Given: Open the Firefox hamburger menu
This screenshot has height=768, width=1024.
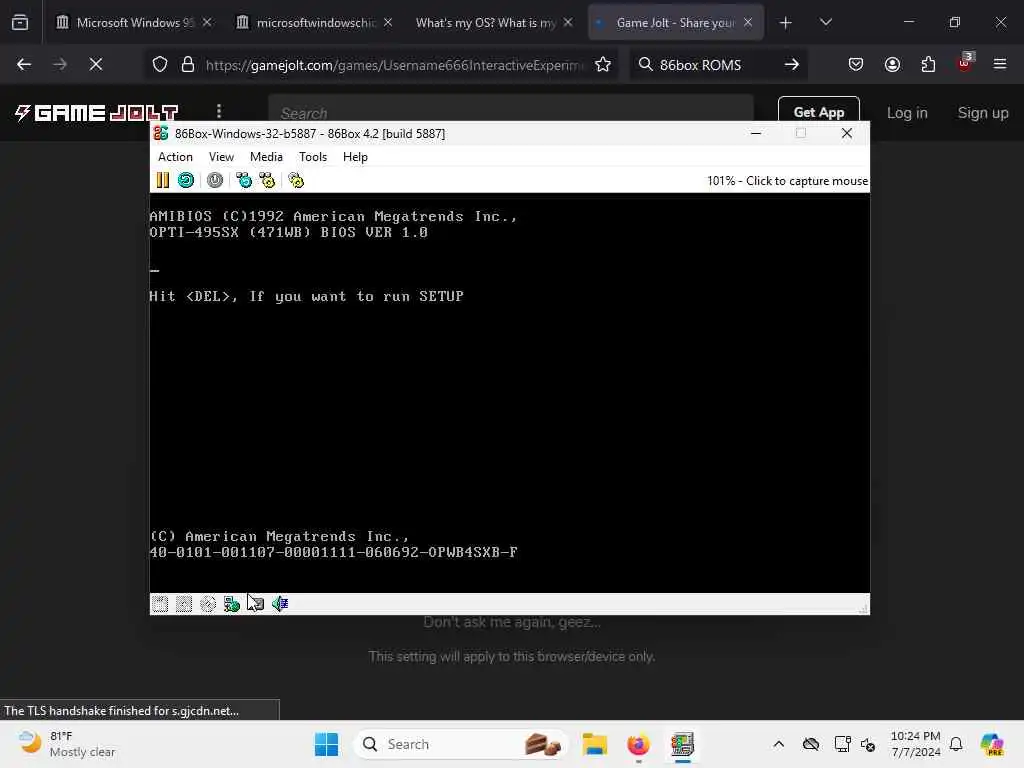Looking at the screenshot, I should 1000,65.
